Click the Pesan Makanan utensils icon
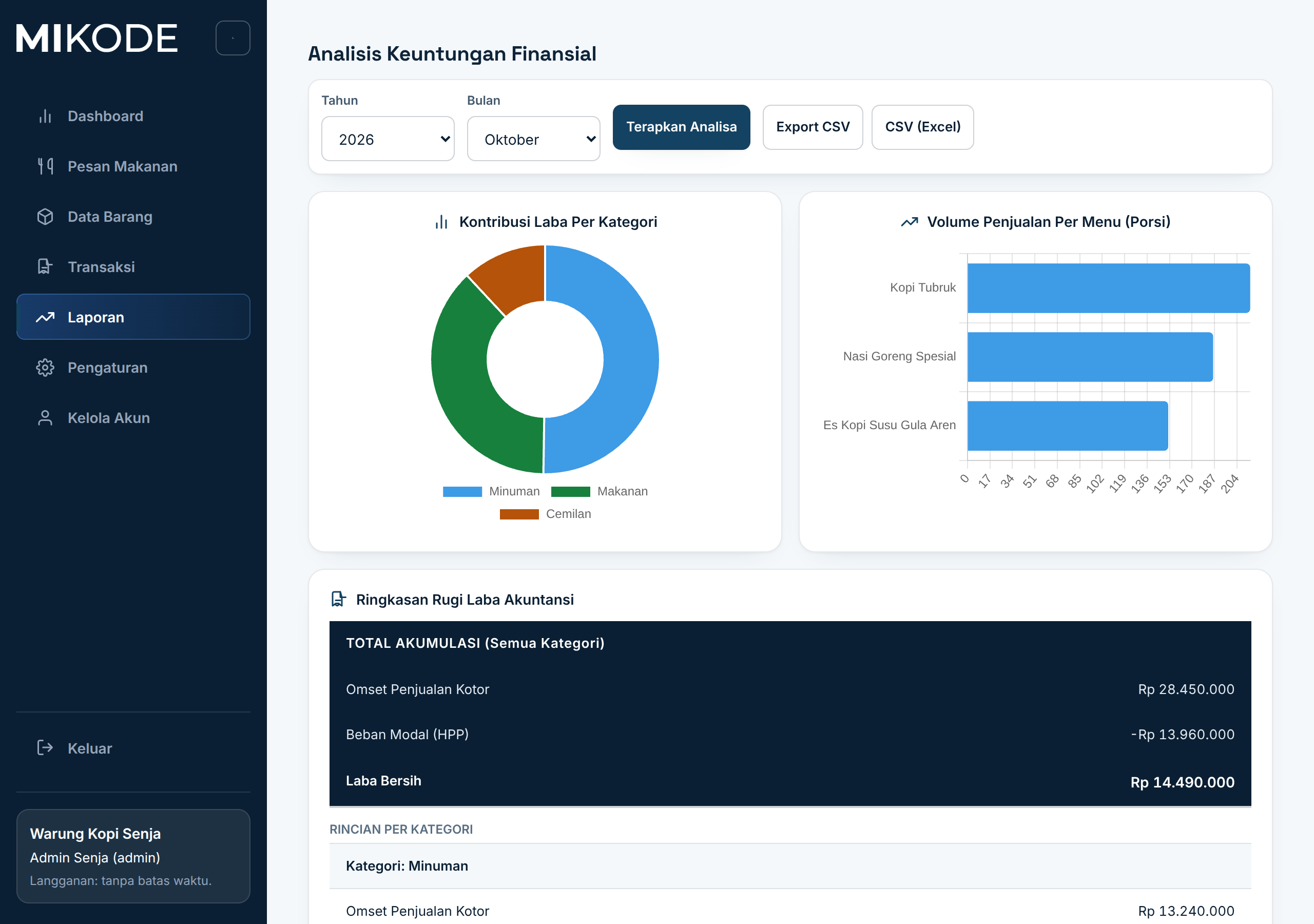Image resolution: width=1314 pixels, height=924 pixels. [45, 167]
